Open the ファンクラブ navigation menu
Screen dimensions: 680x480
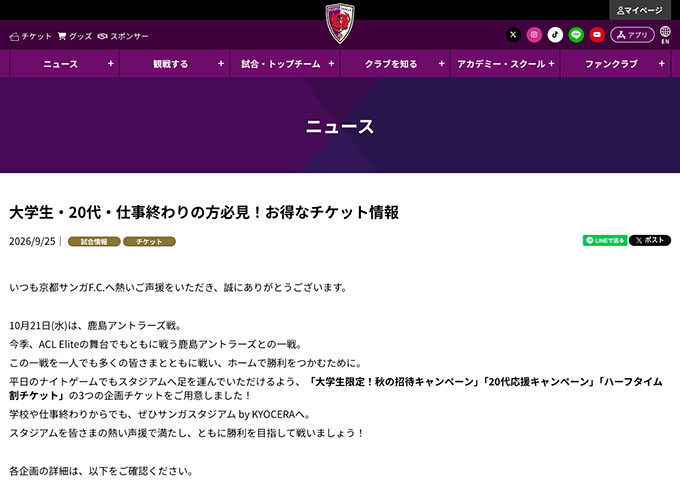click(x=615, y=64)
